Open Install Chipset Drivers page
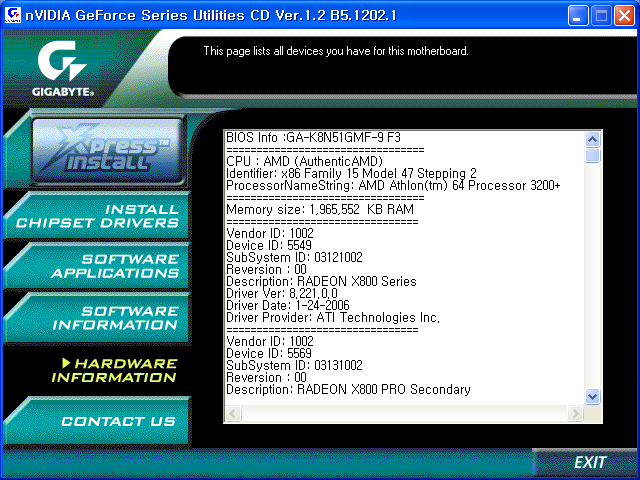The width and height of the screenshot is (640, 480). [97, 216]
